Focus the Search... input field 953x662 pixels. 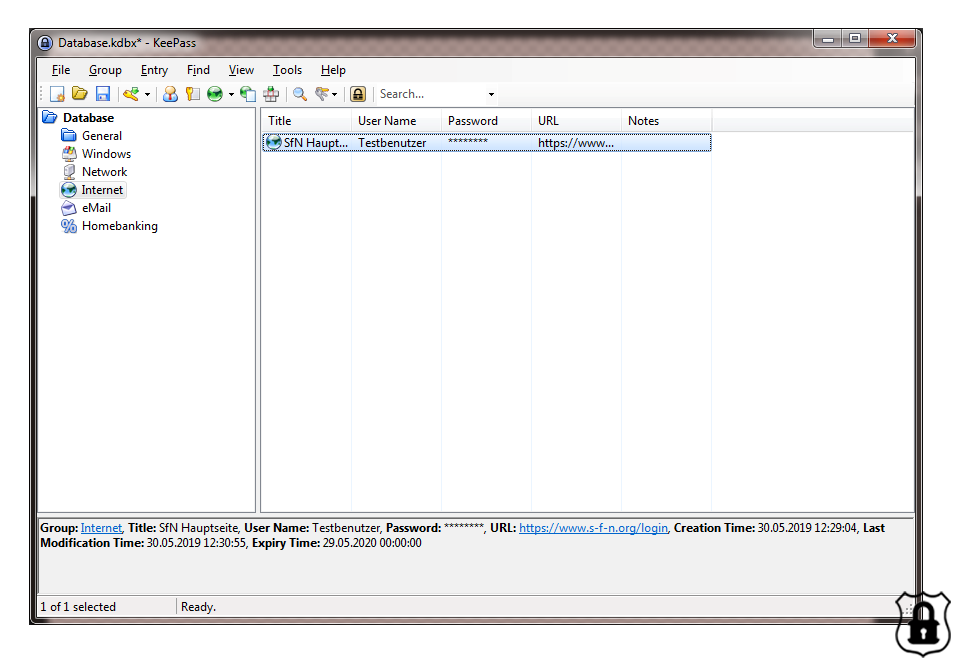431,94
